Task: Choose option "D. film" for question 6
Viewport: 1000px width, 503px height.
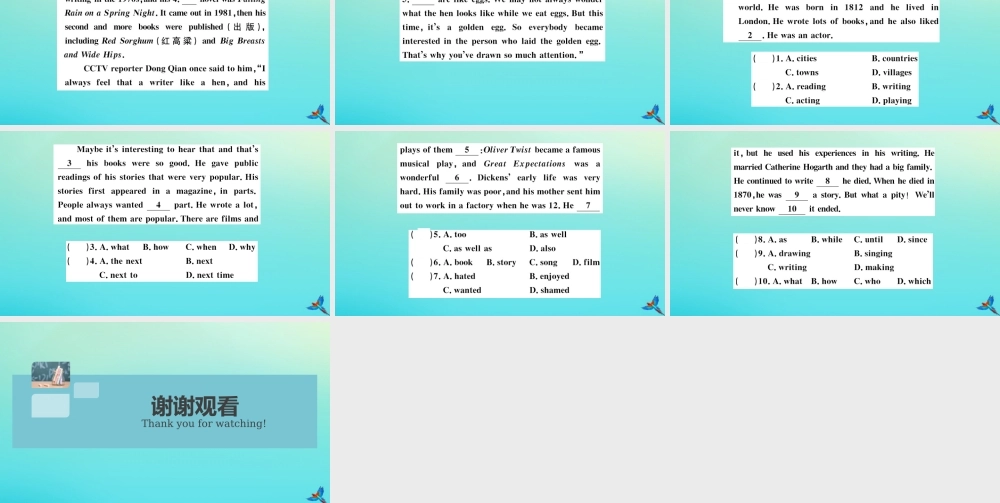Action: pyautogui.click(x=586, y=263)
